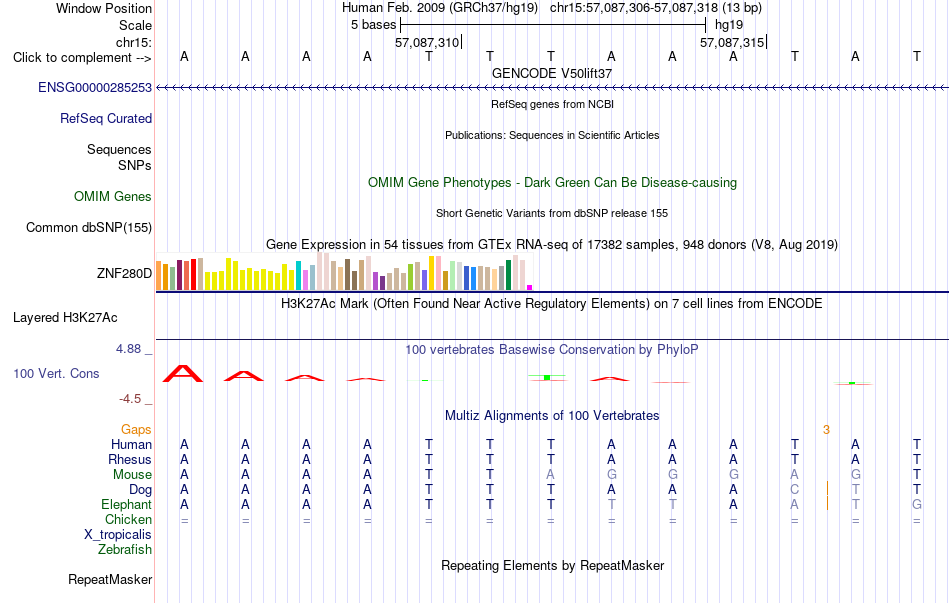The width and height of the screenshot is (950, 603).
Task: Click the Chicken species row label
Action: tap(128, 519)
